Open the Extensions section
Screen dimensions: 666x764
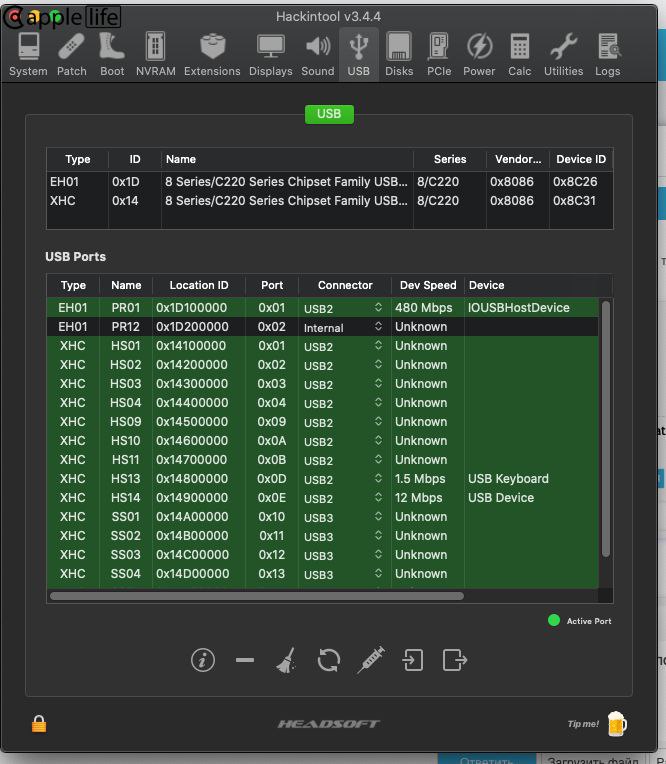(212, 55)
